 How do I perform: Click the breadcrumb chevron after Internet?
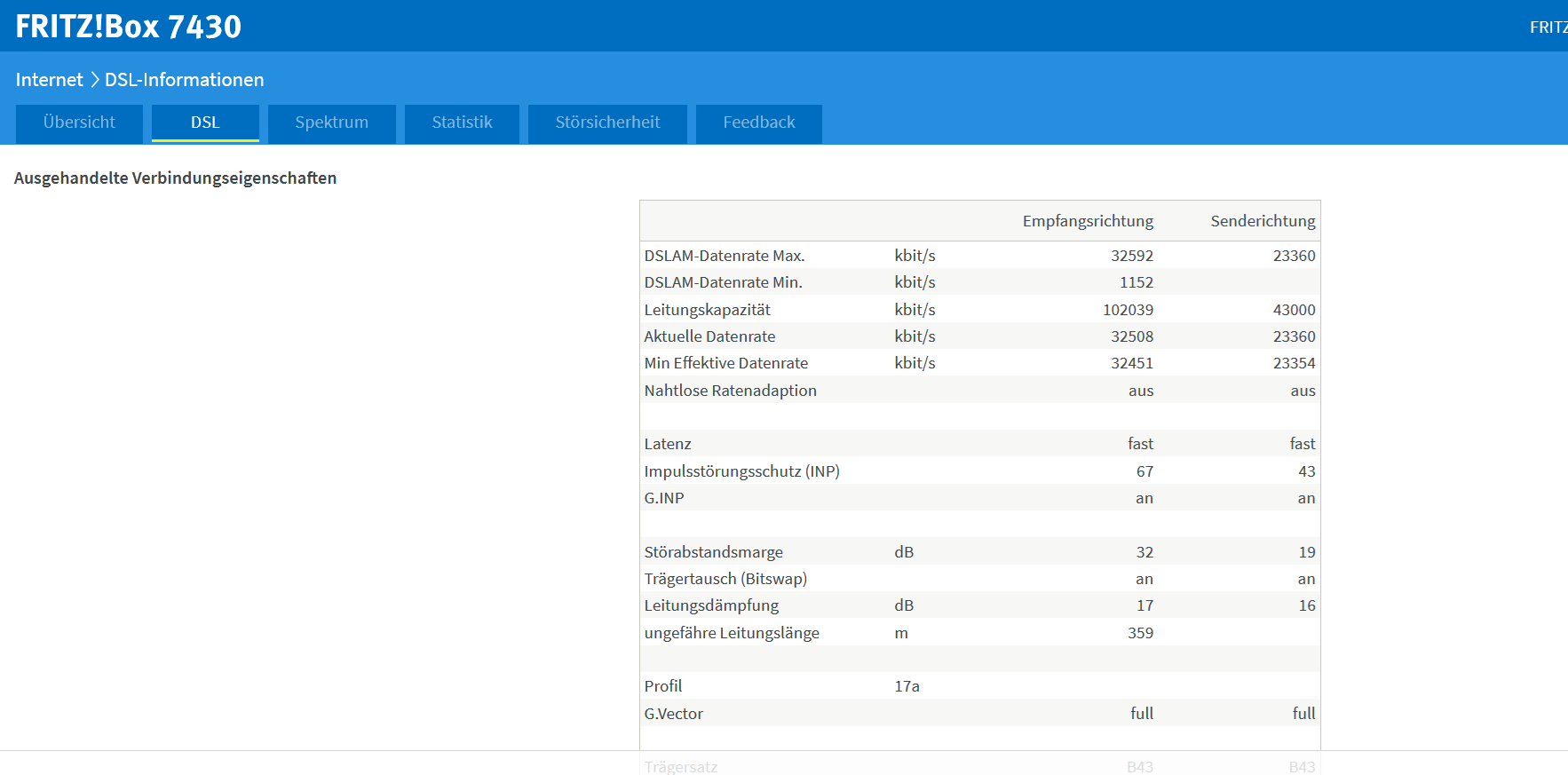tap(94, 80)
